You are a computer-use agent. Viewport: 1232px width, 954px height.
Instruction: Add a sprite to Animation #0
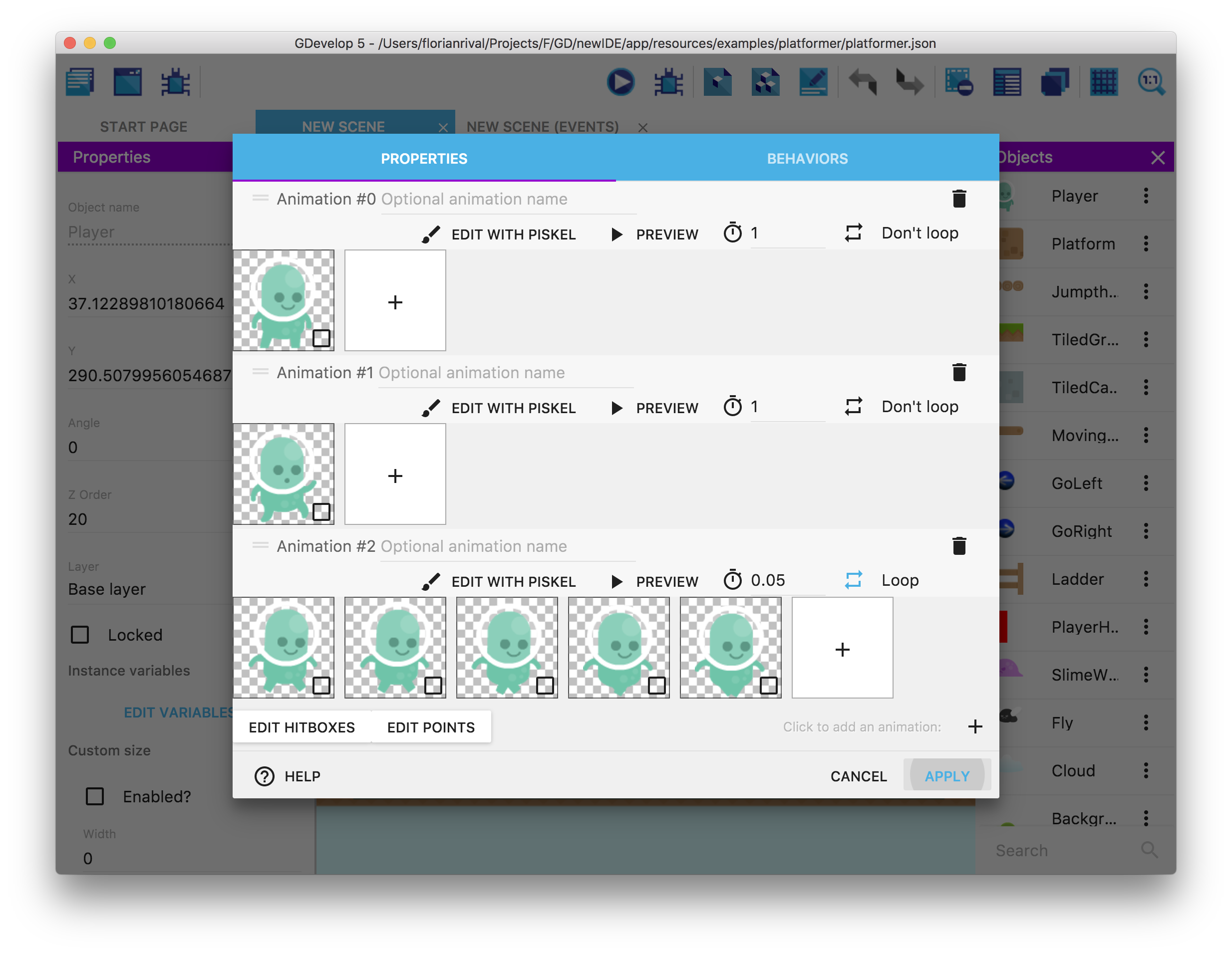[x=395, y=300]
